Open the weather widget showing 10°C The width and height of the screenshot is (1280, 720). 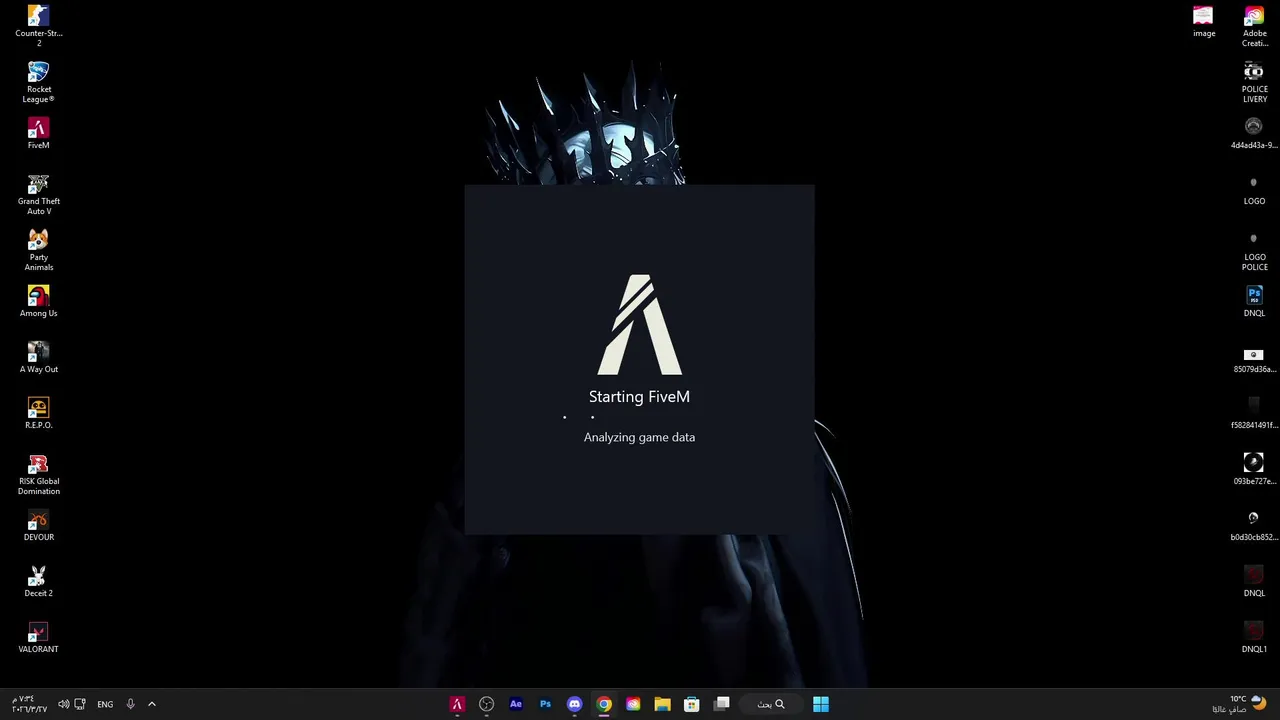point(1240,704)
